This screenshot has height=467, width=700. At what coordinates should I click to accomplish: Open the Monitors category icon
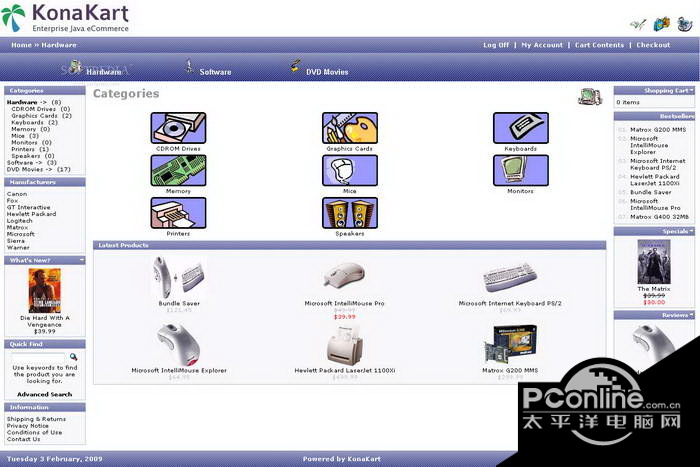[x=521, y=170]
